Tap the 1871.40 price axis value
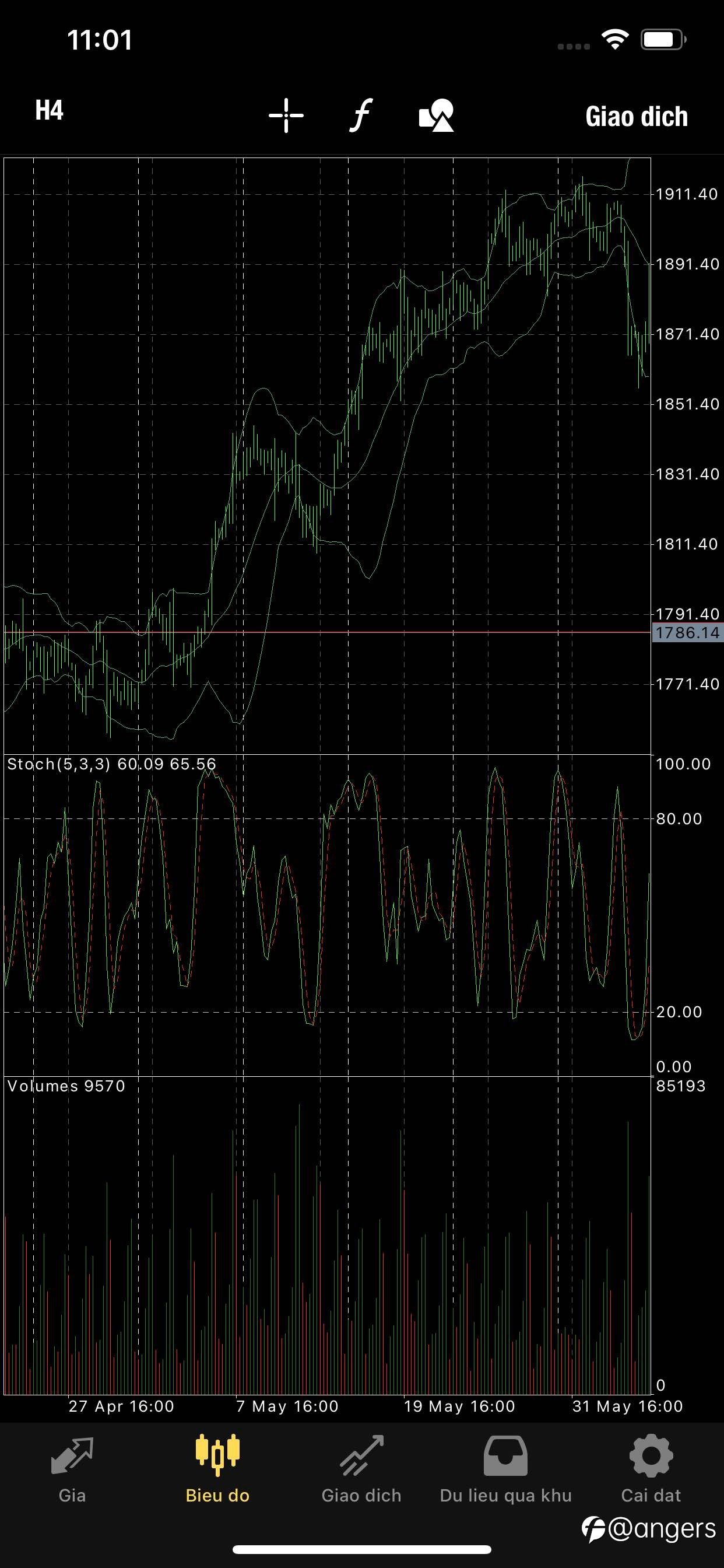Image resolution: width=724 pixels, height=1568 pixels. point(687,334)
